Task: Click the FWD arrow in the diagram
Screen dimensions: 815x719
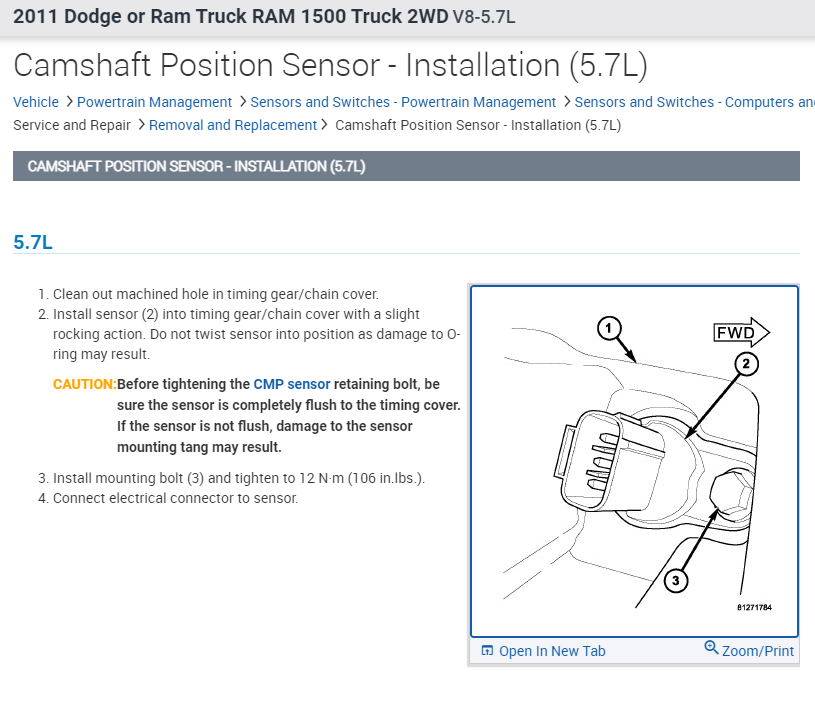Action: pos(741,333)
